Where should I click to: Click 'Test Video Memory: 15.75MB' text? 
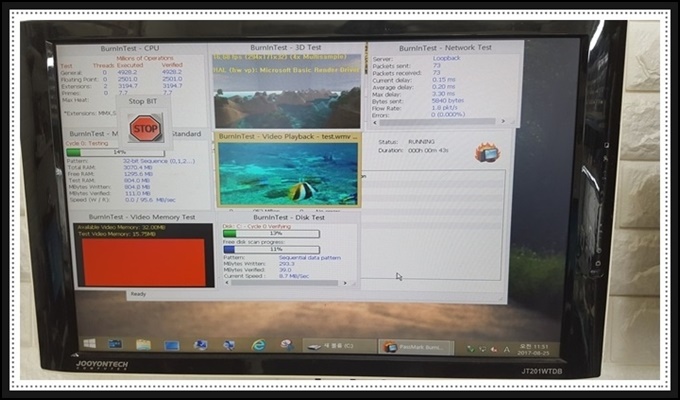117,234
